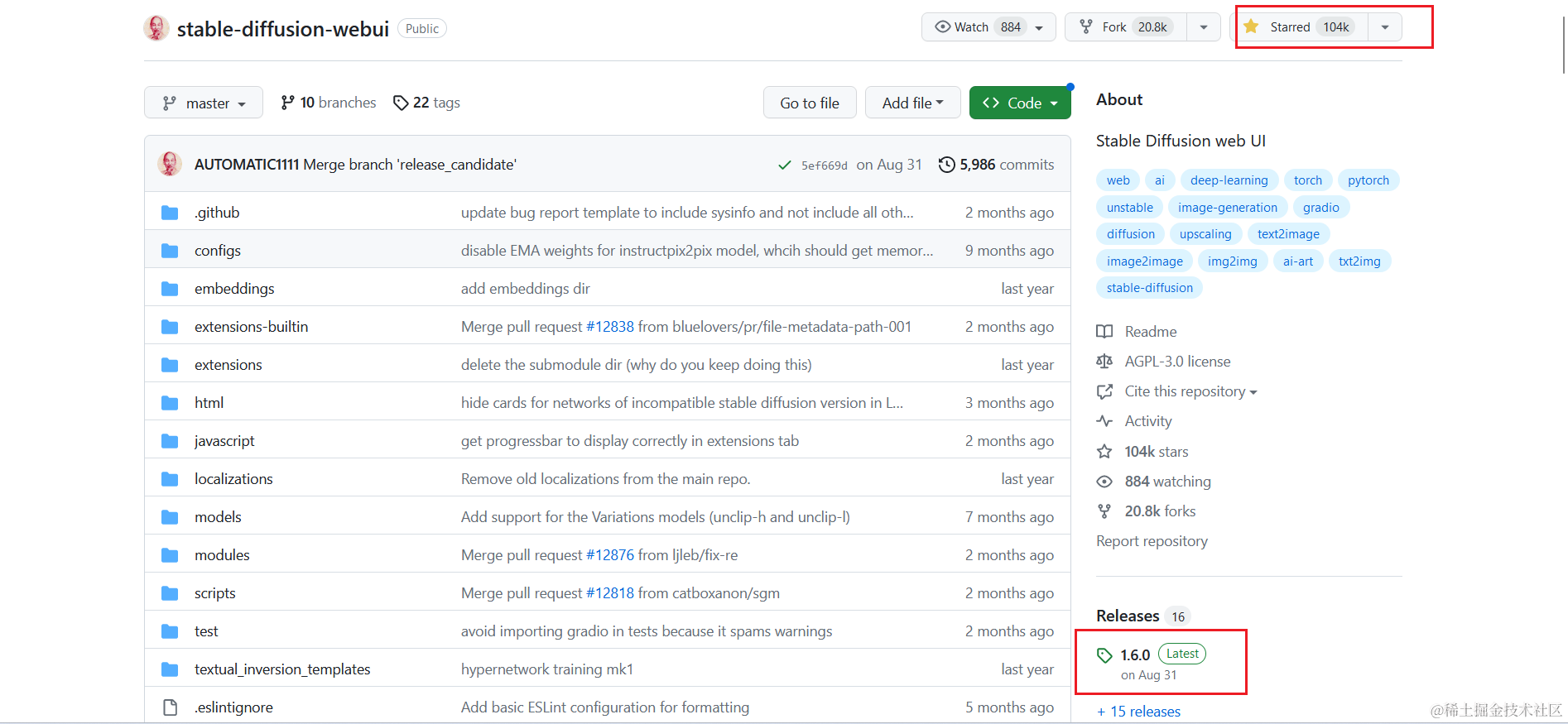The image size is (1568, 724).
Task: Click the stable-diffusion topic tag
Action: (x=1149, y=288)
